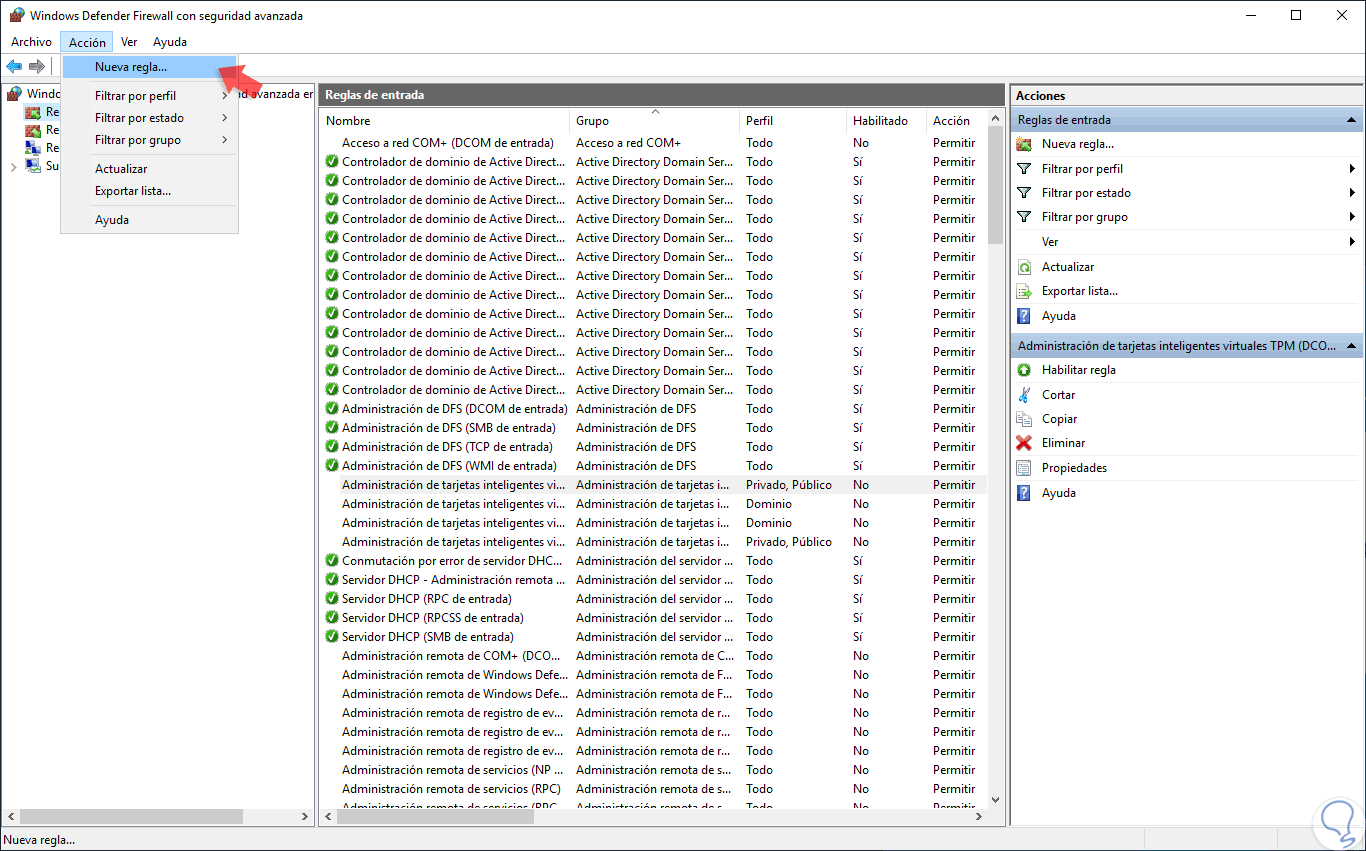Click green check of Servidor DHCP (RPC de entrada)
Image resolution: width=1366 pixels, height=851 pixels.
(x=332, y=599)
